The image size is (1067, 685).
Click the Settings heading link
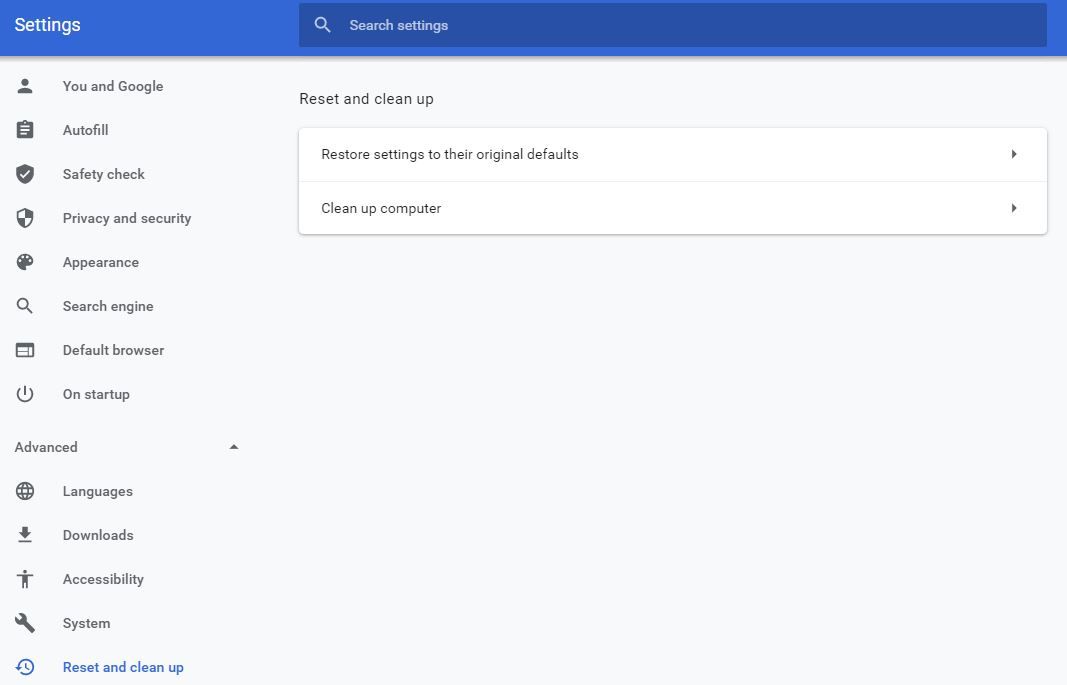(x=47, y=25)
